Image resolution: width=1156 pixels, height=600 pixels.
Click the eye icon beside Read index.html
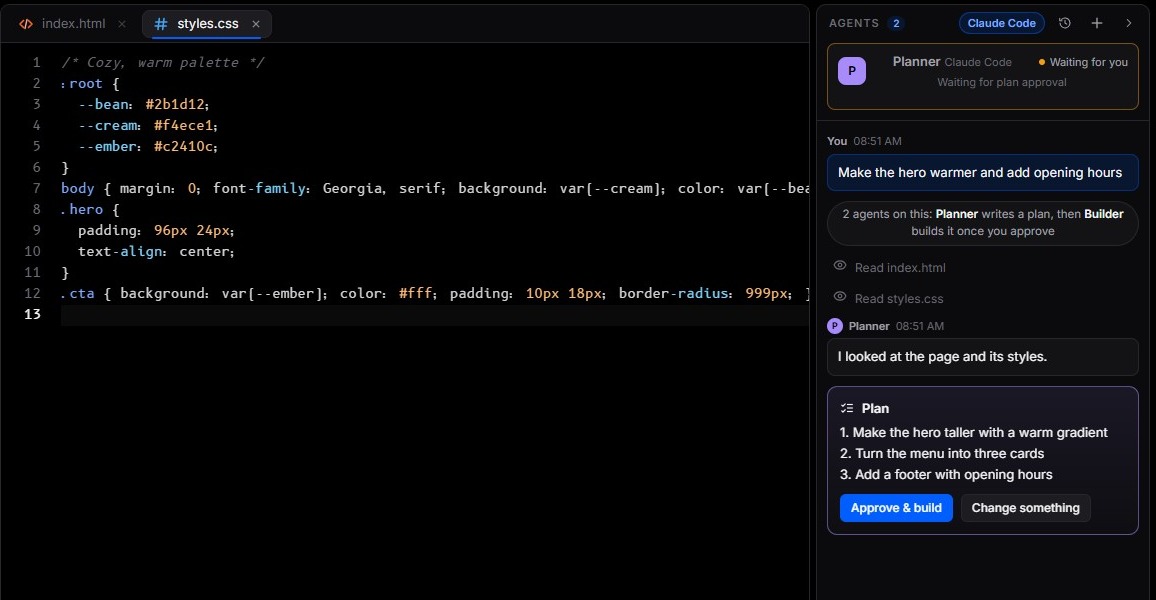tap(839, 265)
